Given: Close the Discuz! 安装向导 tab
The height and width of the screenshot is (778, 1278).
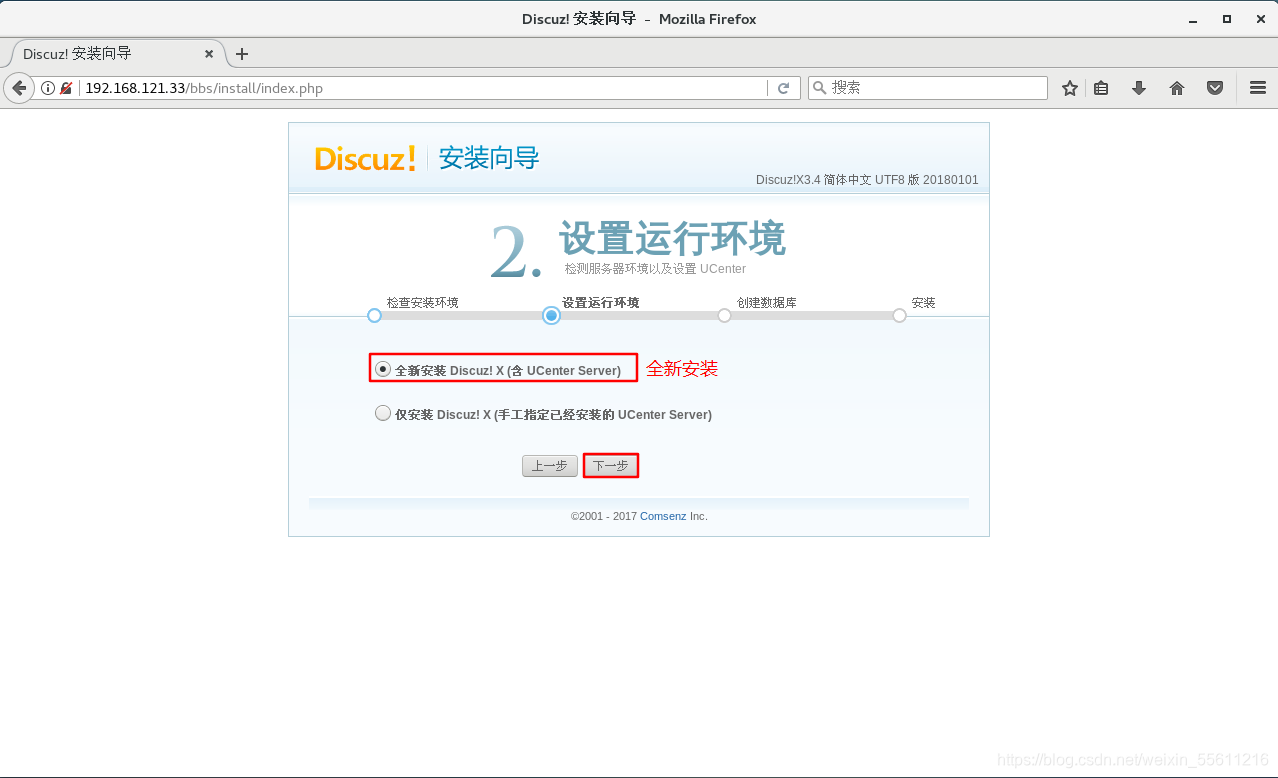Looking at the screenshot, I should [209, 54].
